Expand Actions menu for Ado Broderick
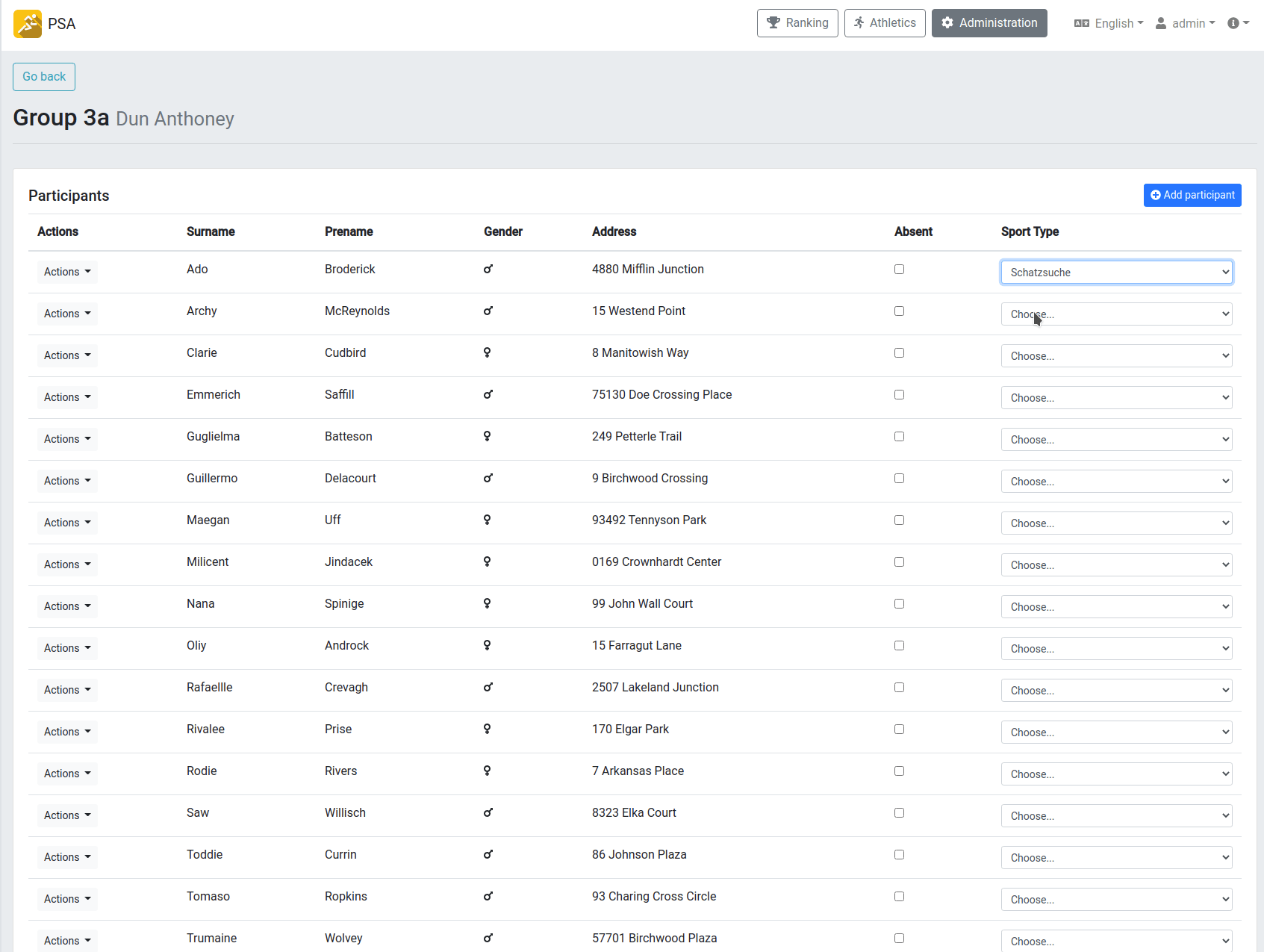Viewport: 1264px width, 952px height. tap(67, 272)
